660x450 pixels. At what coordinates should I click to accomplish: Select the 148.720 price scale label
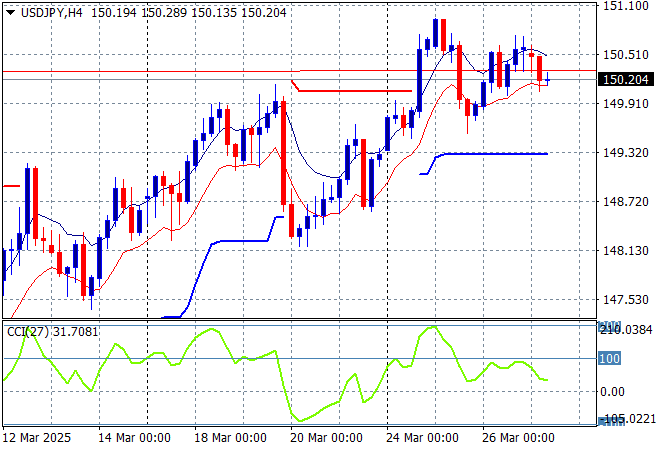tap(625, 202)
